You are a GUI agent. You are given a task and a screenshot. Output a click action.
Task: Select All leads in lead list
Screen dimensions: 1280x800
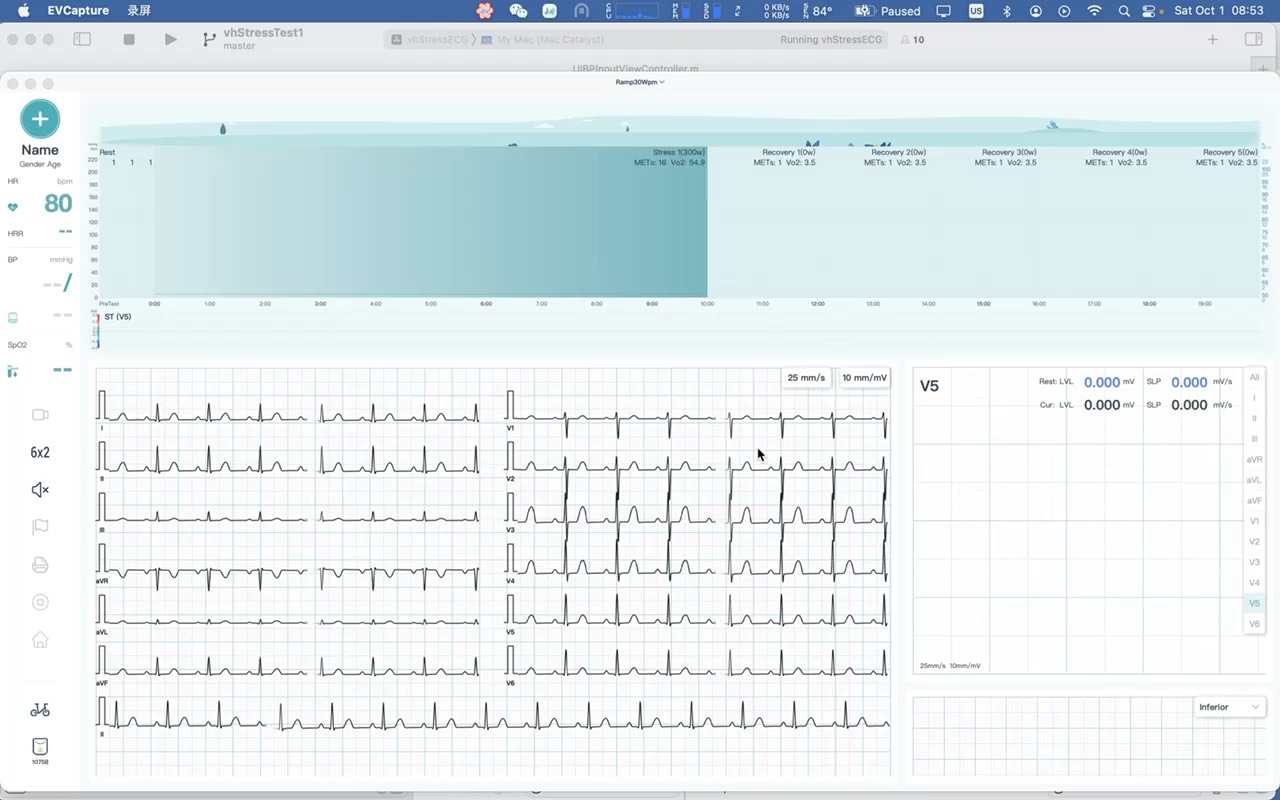(1255, 377)
